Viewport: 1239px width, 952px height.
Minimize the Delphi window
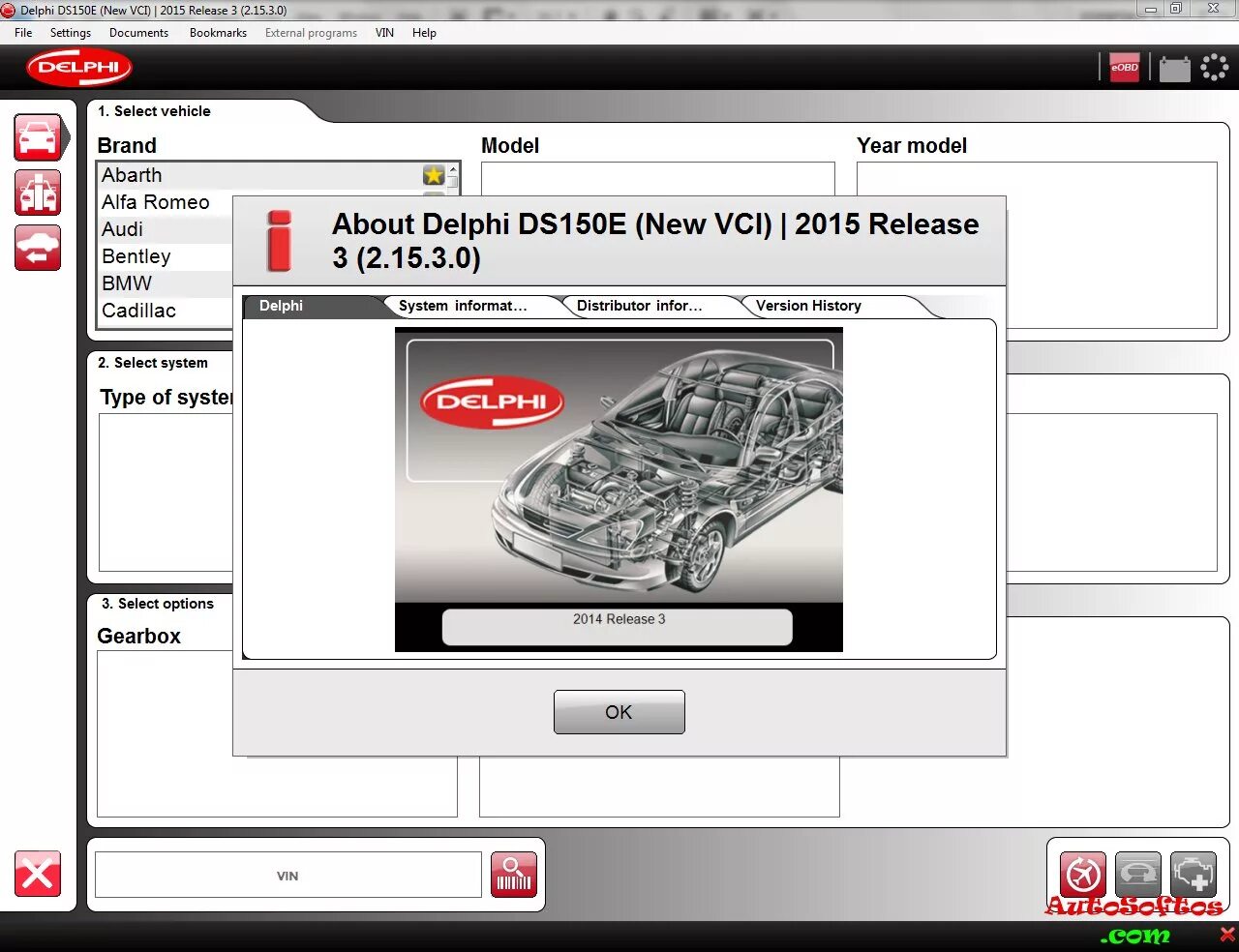coord(1151,9)
